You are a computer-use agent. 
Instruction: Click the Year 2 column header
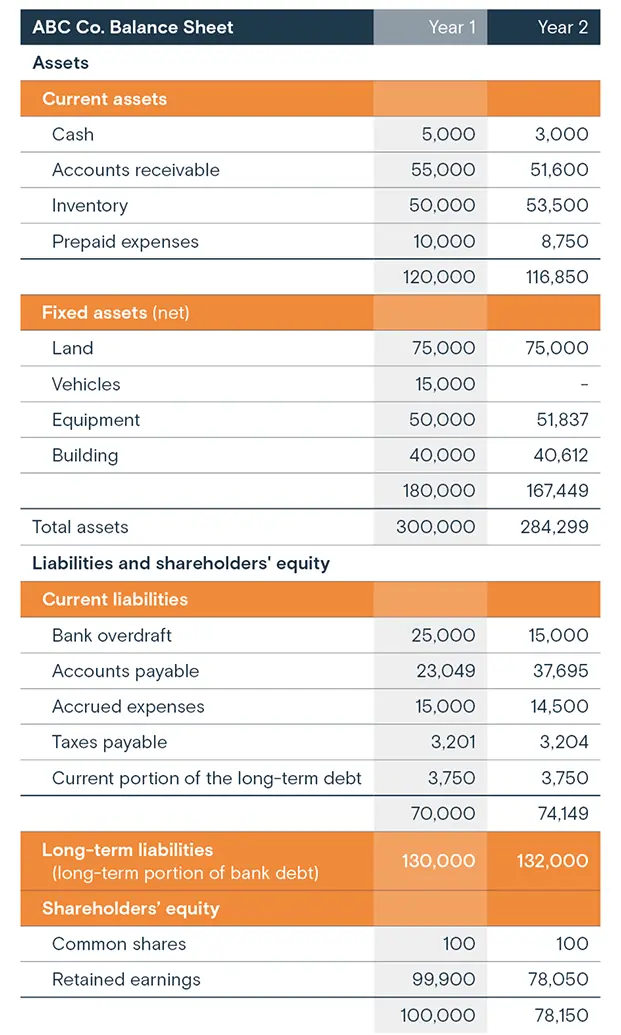click(562, 27)
